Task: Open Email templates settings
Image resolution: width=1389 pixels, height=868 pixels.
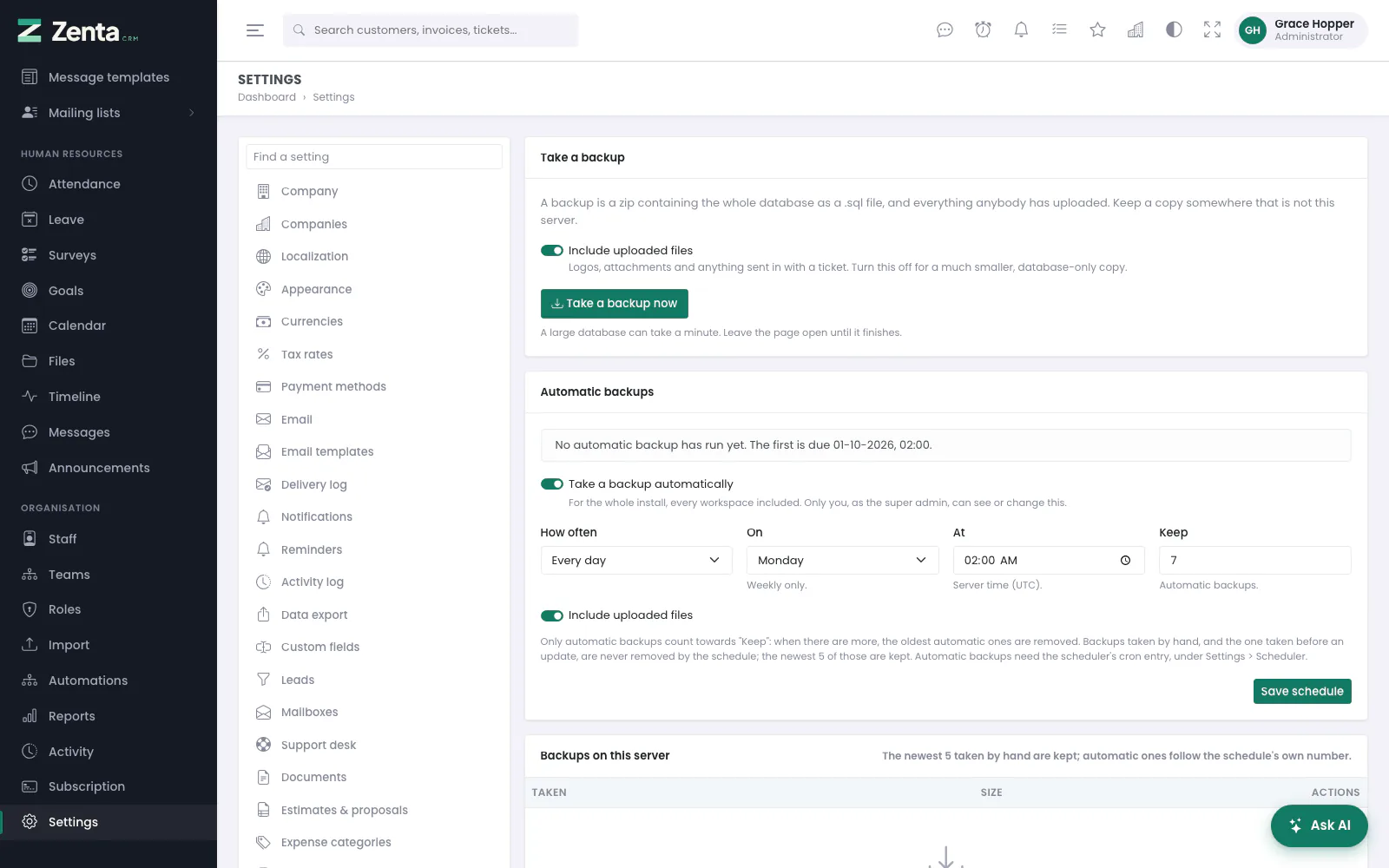Action: click(374, 452)
